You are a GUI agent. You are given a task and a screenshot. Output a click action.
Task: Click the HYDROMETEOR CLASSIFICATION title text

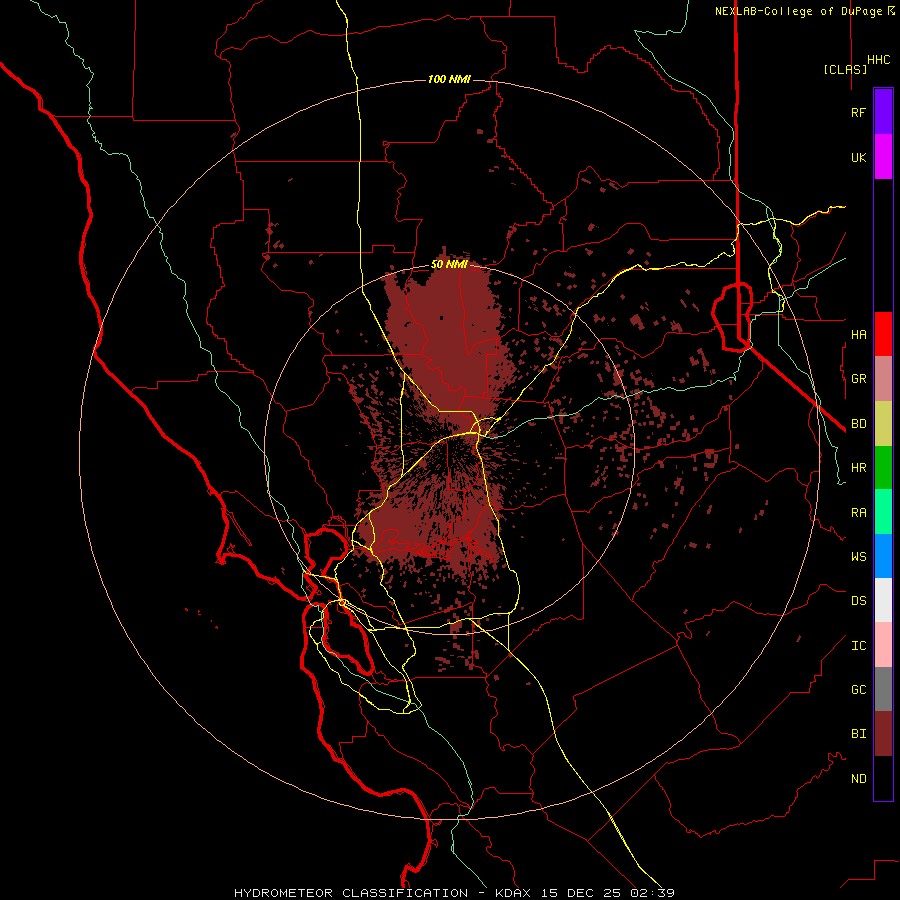[351, 893]
